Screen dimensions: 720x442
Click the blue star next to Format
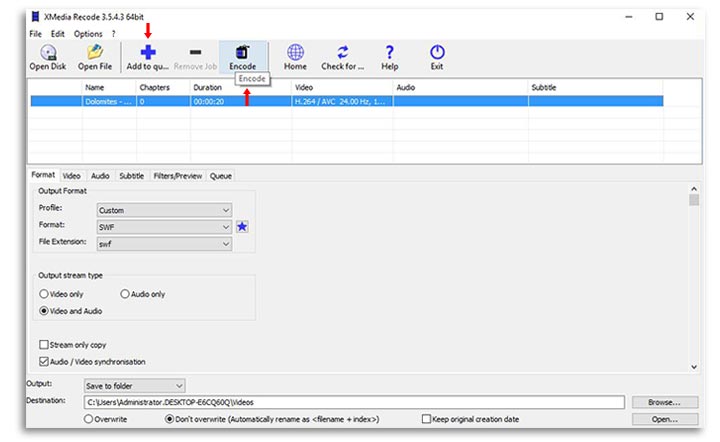[242, 227]
